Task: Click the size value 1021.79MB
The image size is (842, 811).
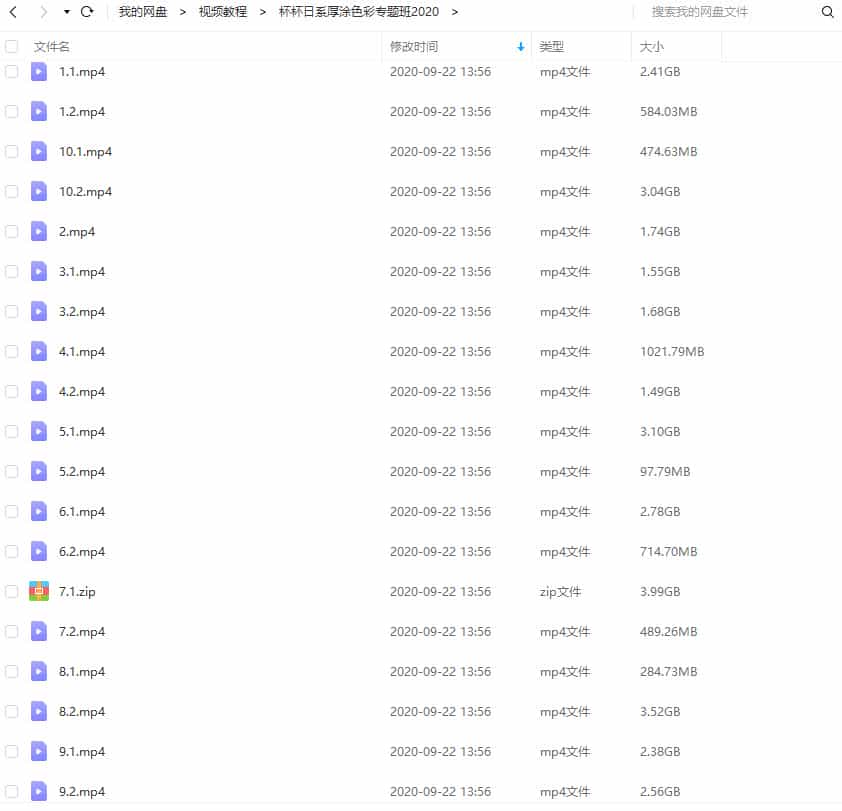Action: click(x=672, y=352)
